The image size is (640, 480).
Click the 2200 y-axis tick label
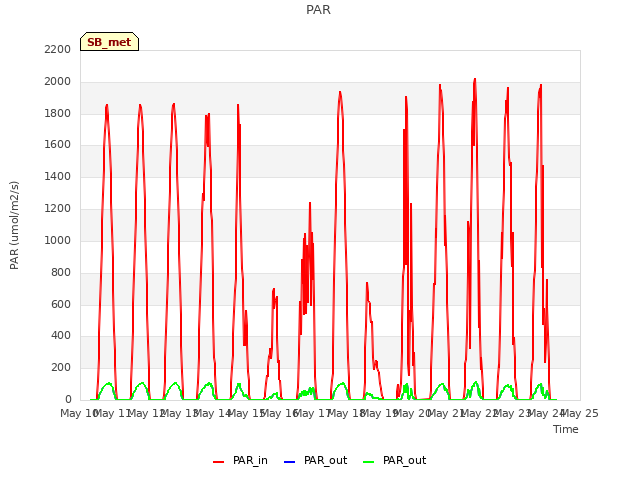click(58, 49)
